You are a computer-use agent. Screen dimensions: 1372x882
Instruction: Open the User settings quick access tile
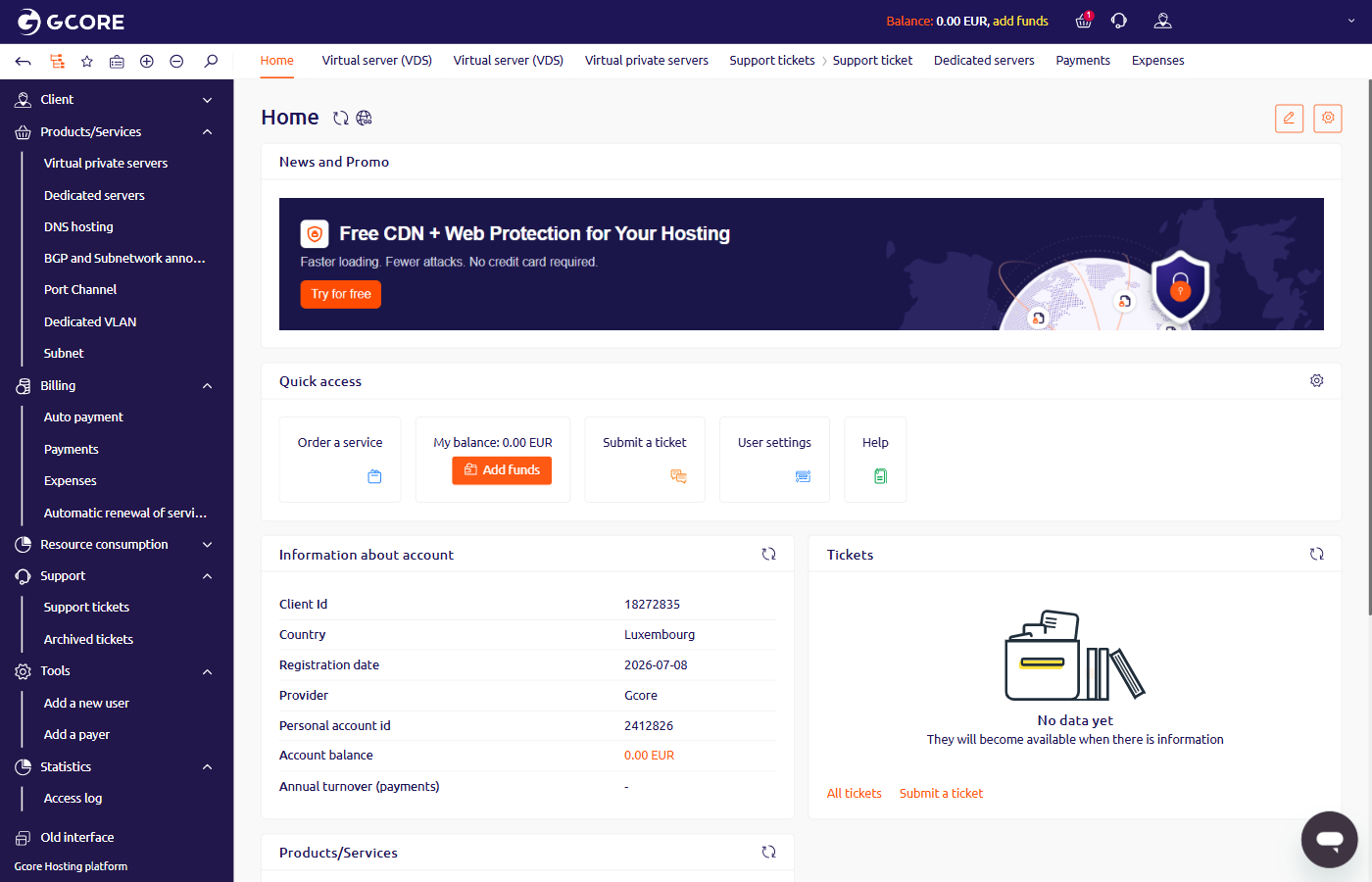tap(774, 460)
